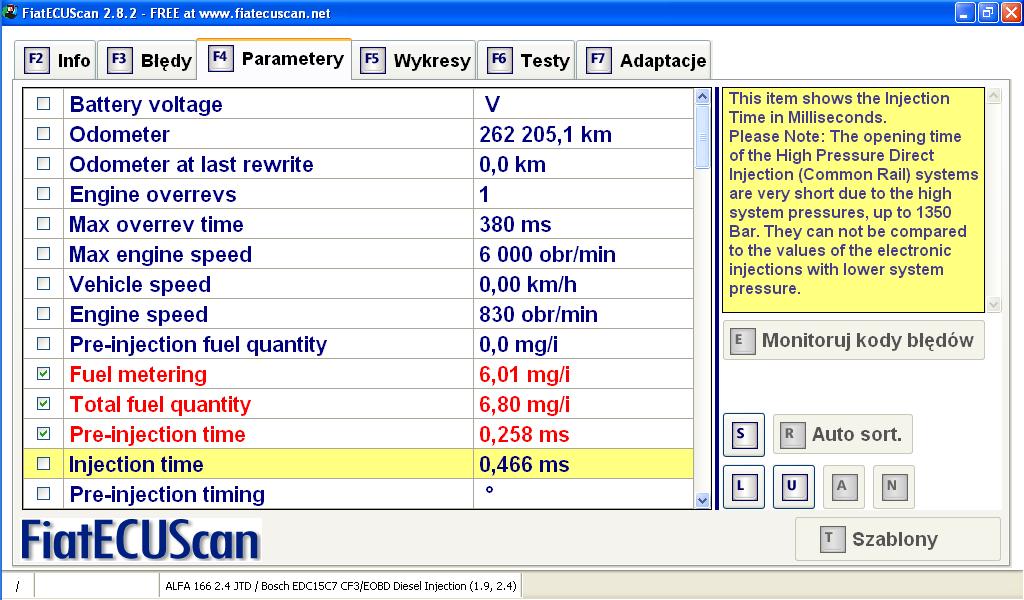The width and height of the screenshot is (1024, 600).
Task: Close the FiatECUScan window
Action: (1011, 12)
